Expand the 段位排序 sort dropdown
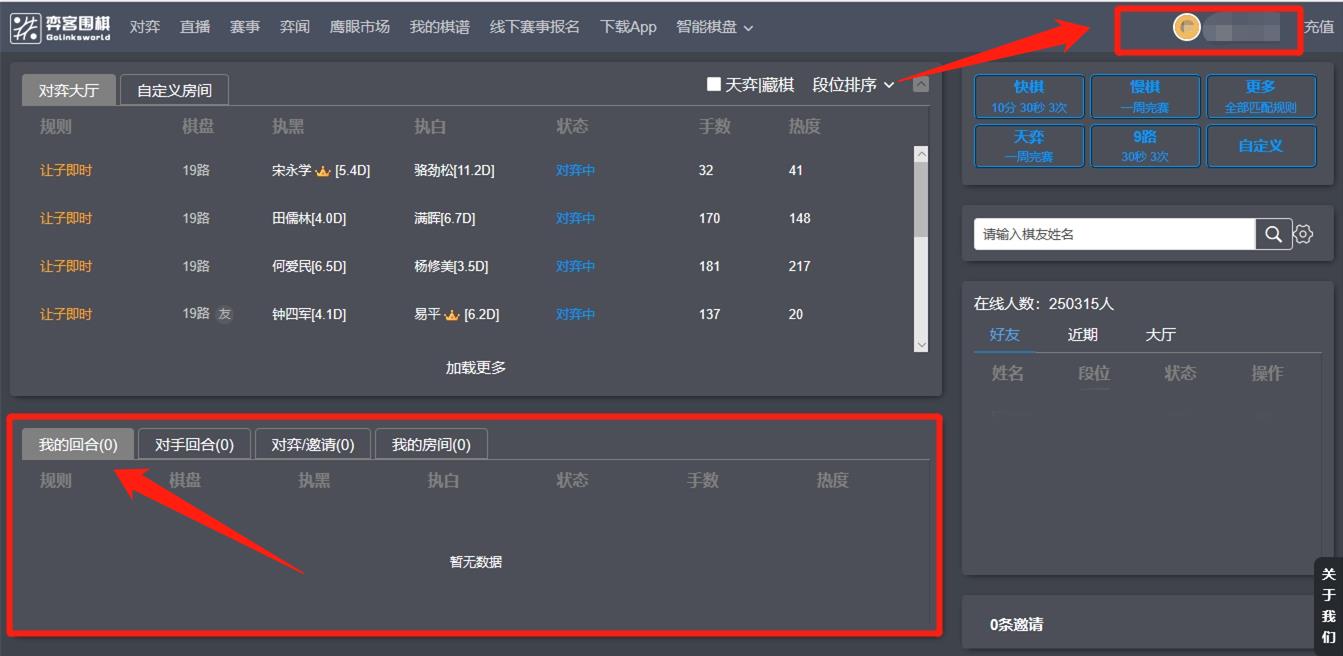 click(x=853, y=85)
